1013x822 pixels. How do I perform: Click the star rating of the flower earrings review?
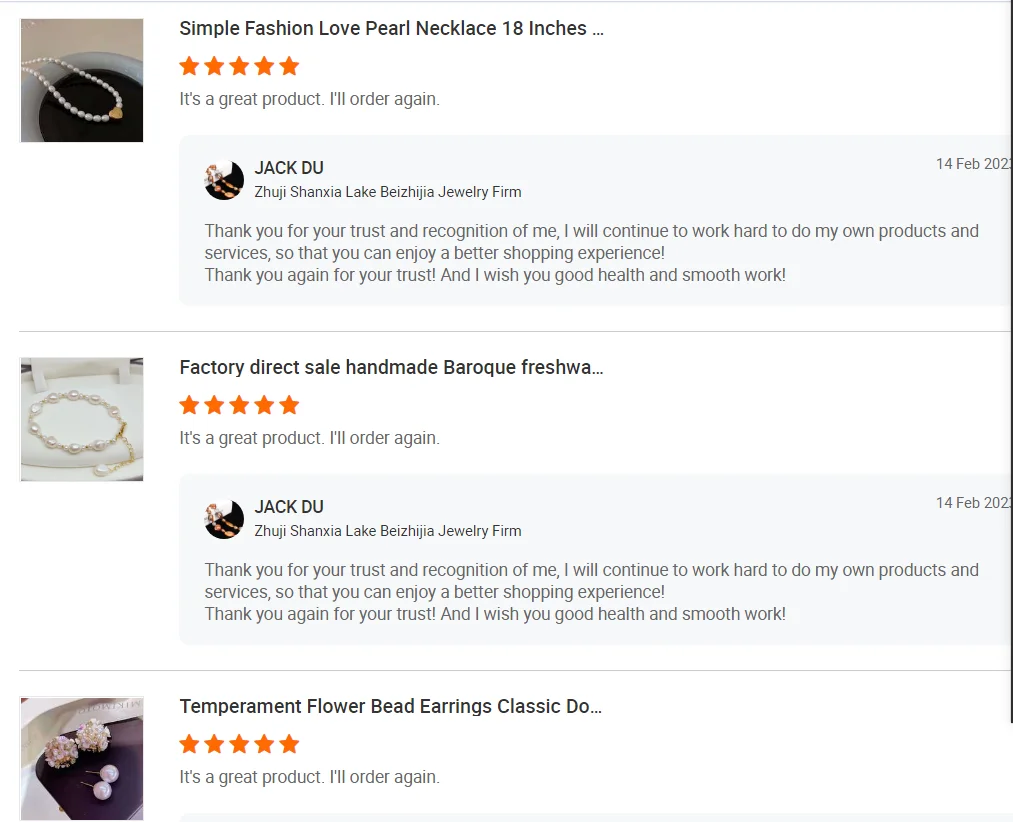[x=239, y=744]
